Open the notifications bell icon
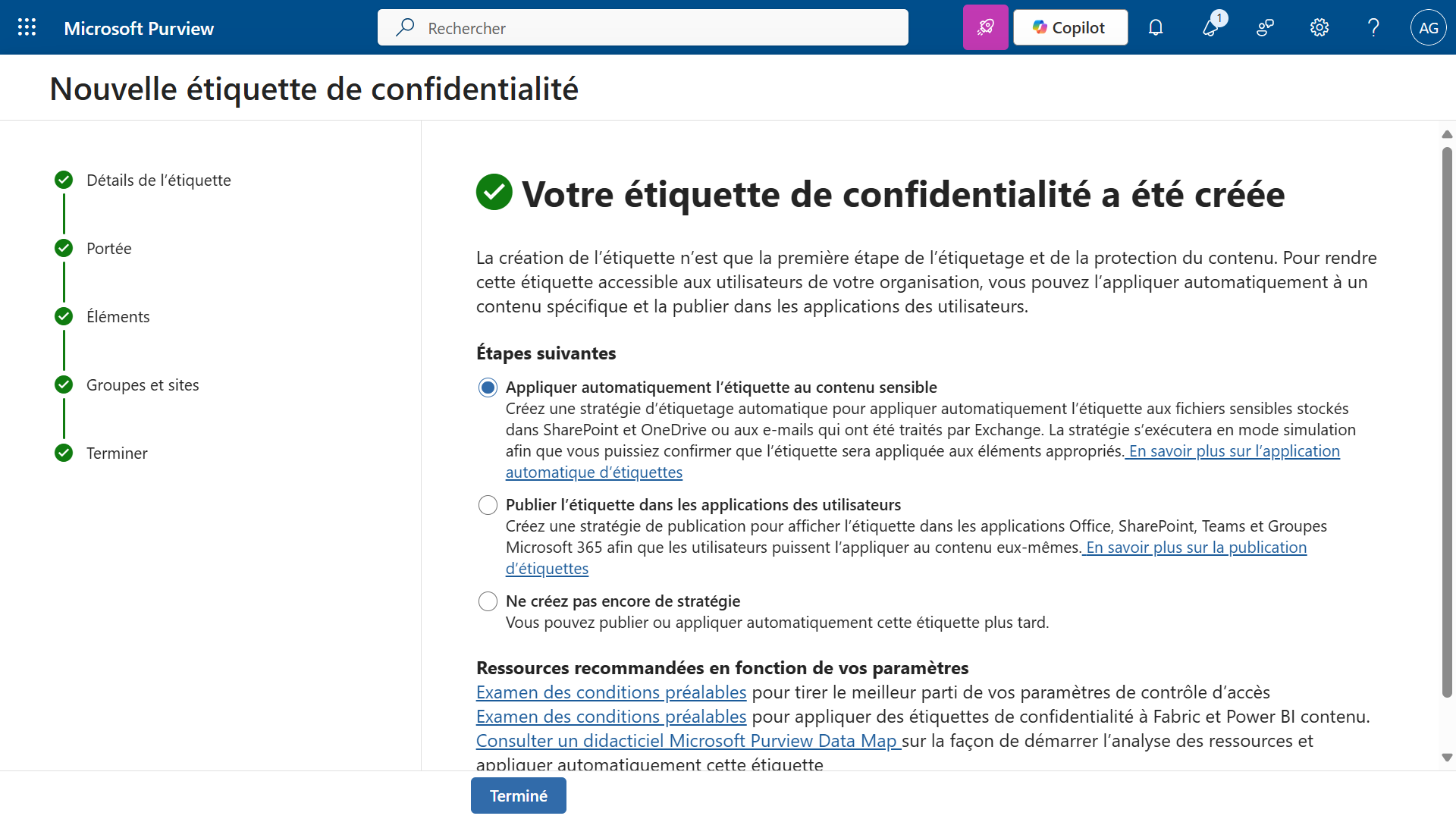The image size is (1456, 819). pos(1155,28)
